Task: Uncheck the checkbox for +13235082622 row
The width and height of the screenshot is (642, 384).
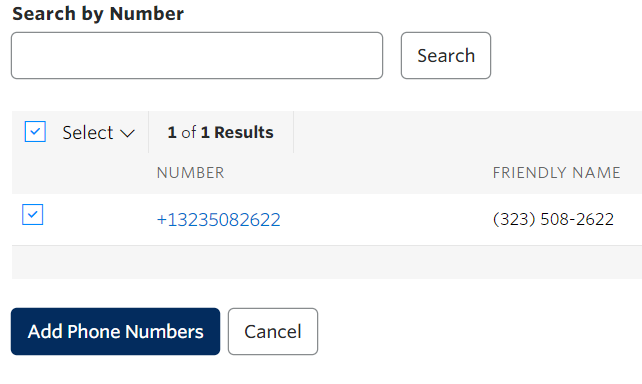Action: [x=32, y=215]
